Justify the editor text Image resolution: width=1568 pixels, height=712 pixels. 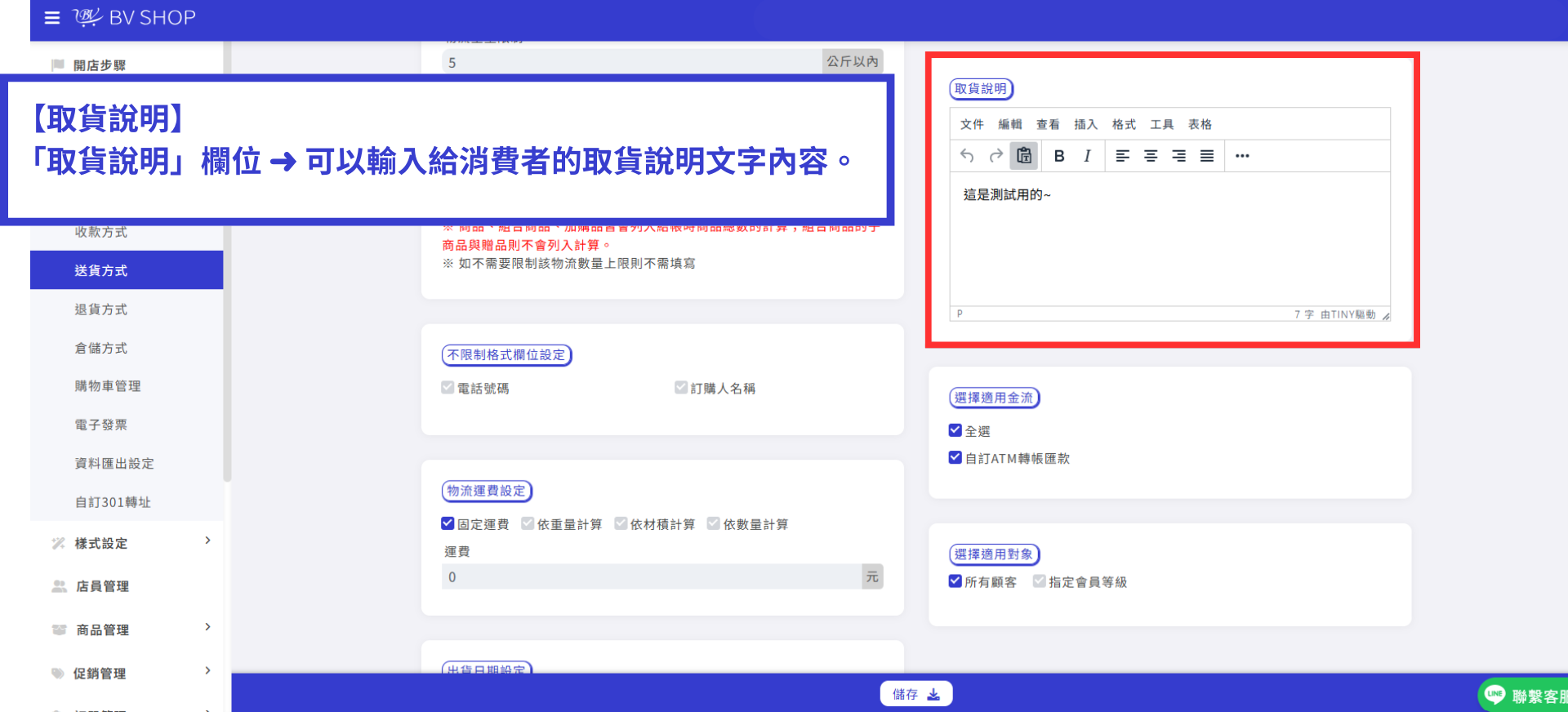(x=1207, y=156)
